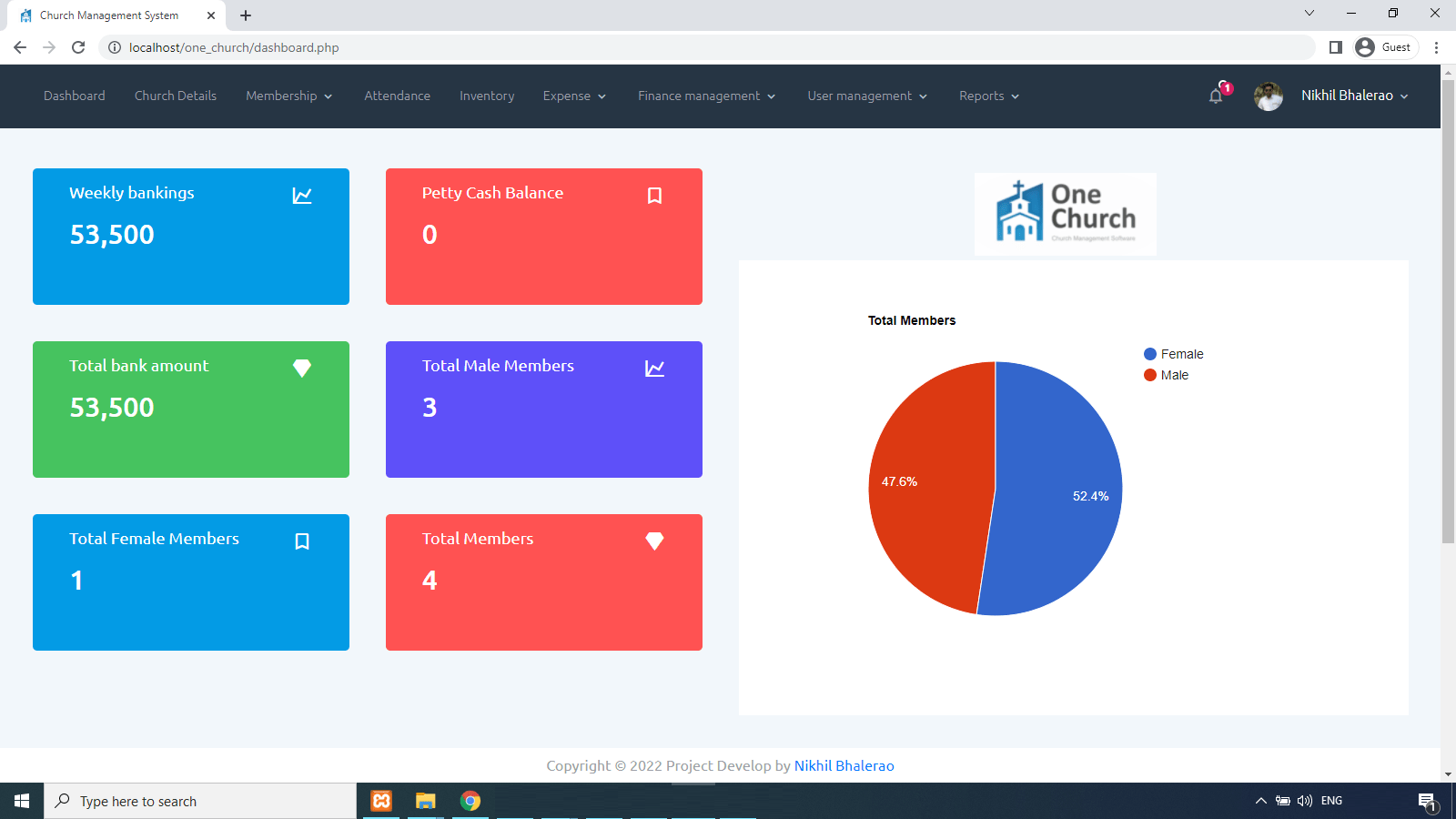Expand the Membership dropdown
This screenshot has width=1456, height=819.
coord(288,96)
